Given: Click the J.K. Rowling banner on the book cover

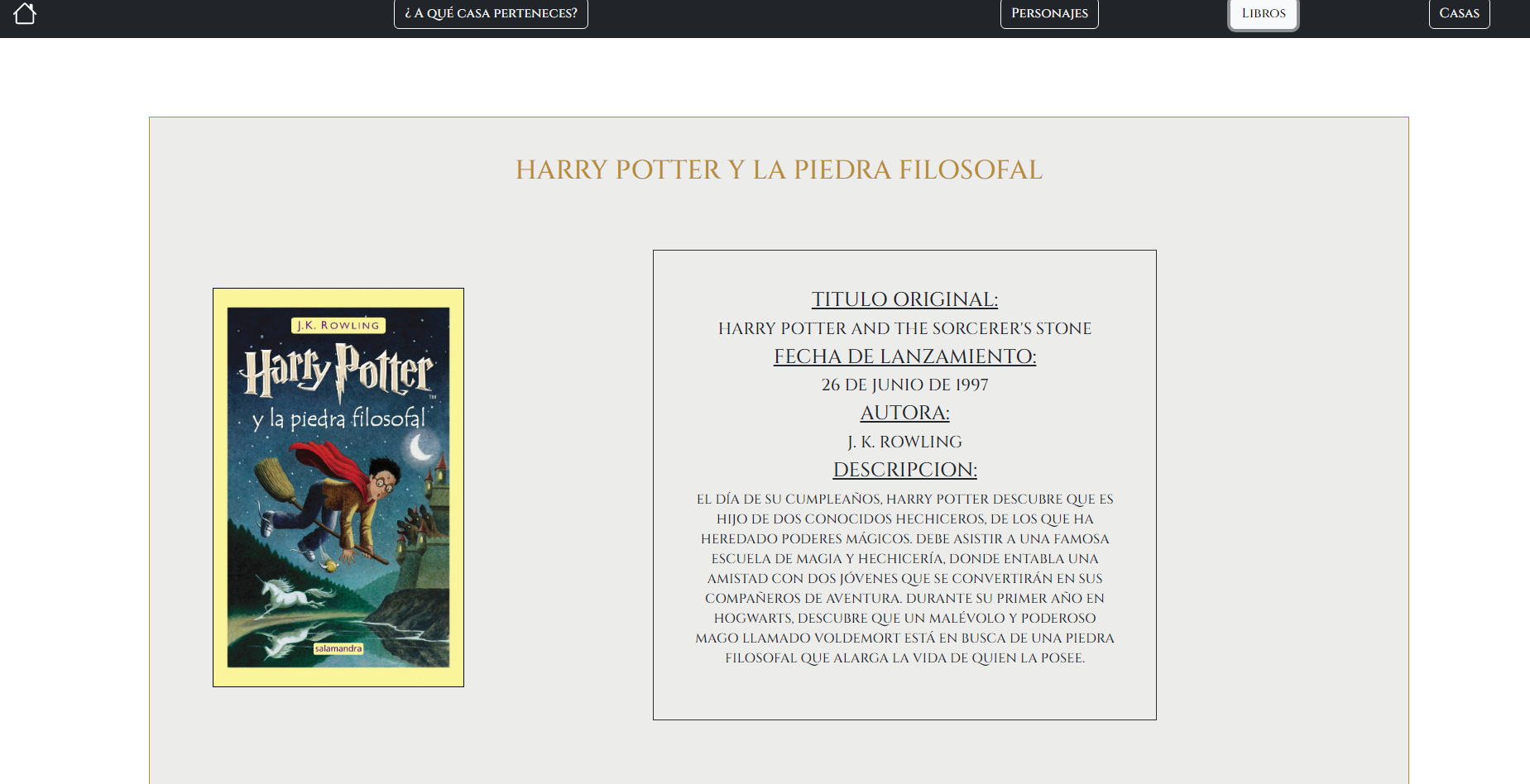Looking at the screenshot, I should pyautogui.click(x=337, y=325).
